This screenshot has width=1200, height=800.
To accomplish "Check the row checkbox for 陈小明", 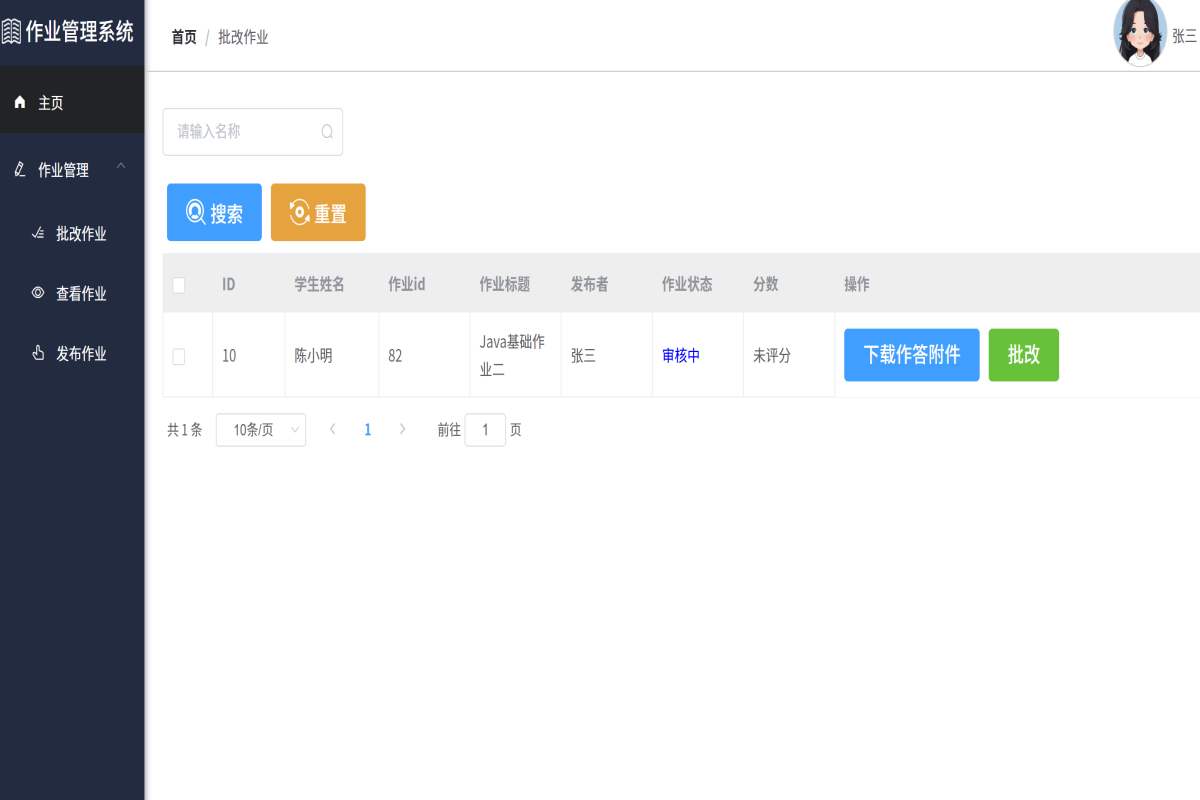I will click(x=179, y=356).
